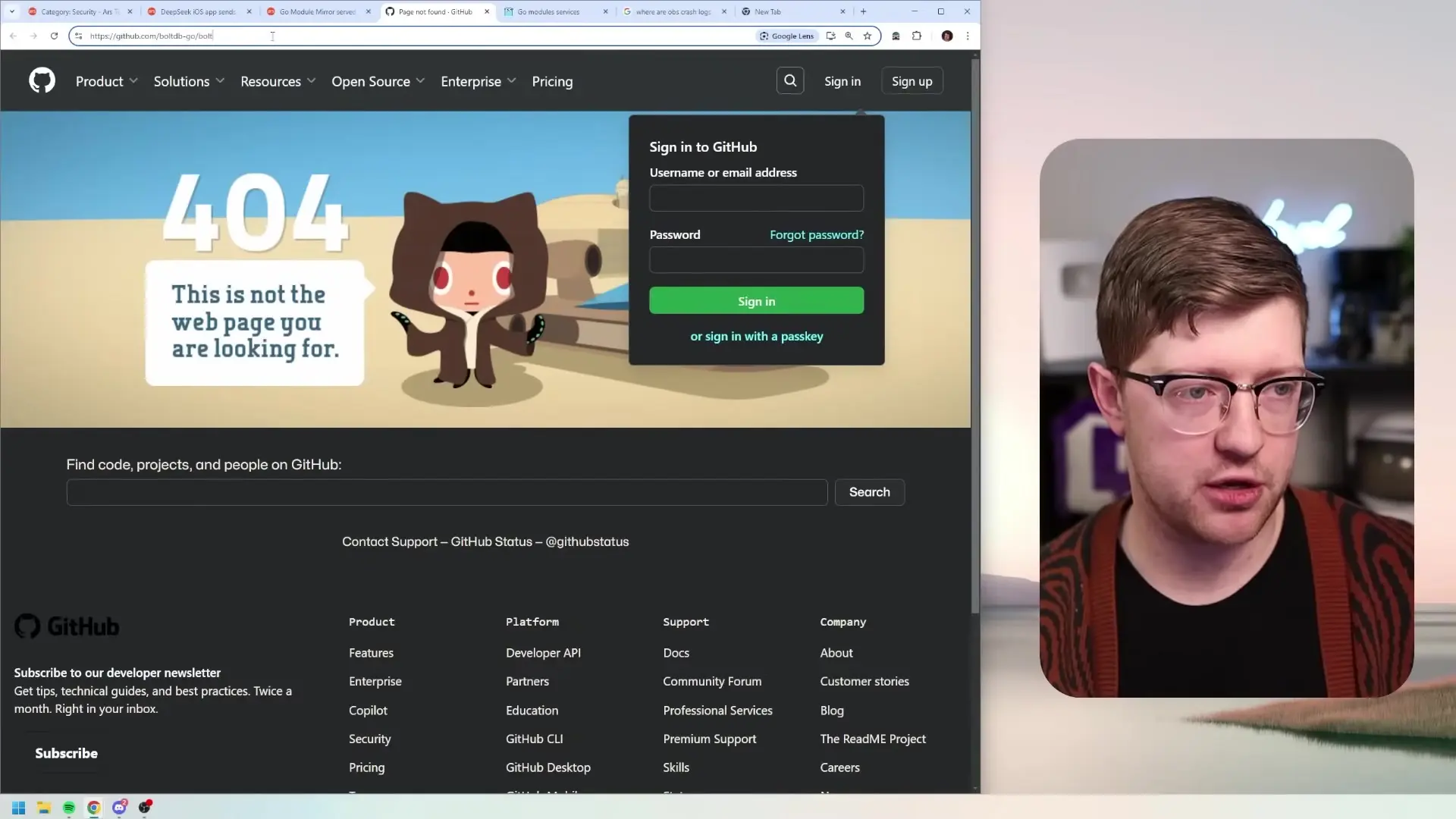Open the GitHub header search icon
The width and height of the screenshot is (1456, 819).
coord(790,80)
